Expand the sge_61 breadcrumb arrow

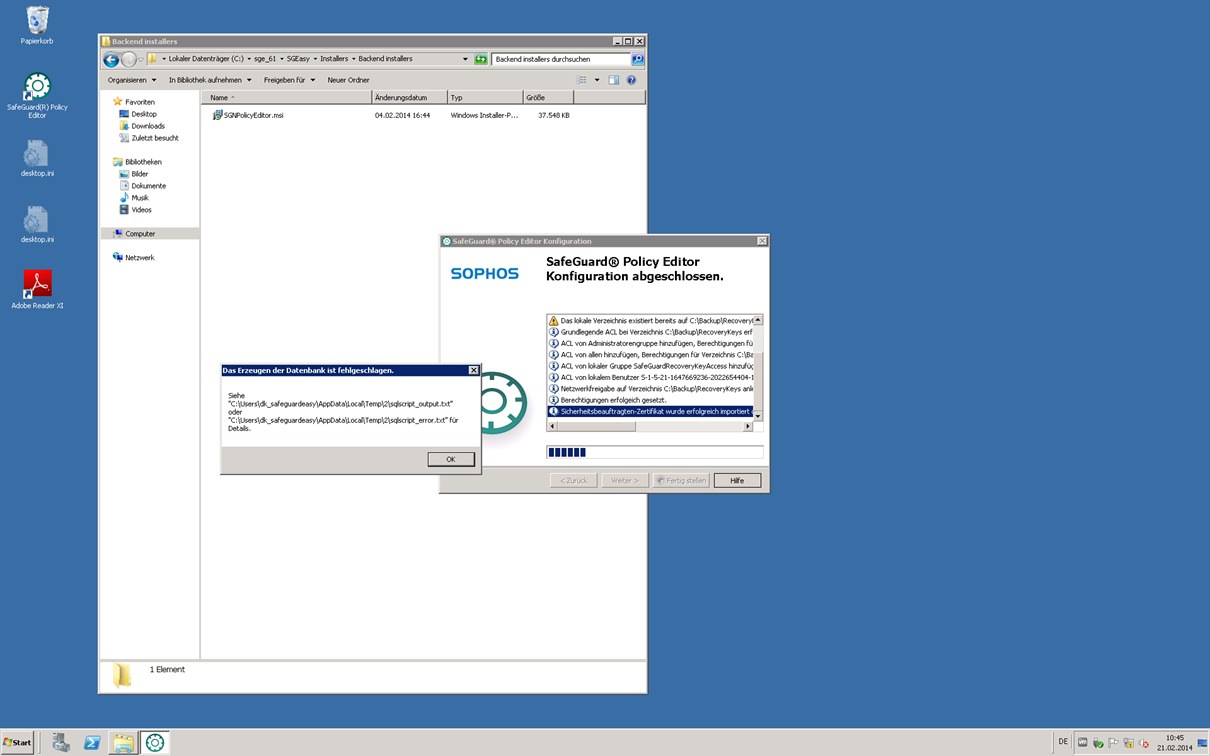(282, 59)
